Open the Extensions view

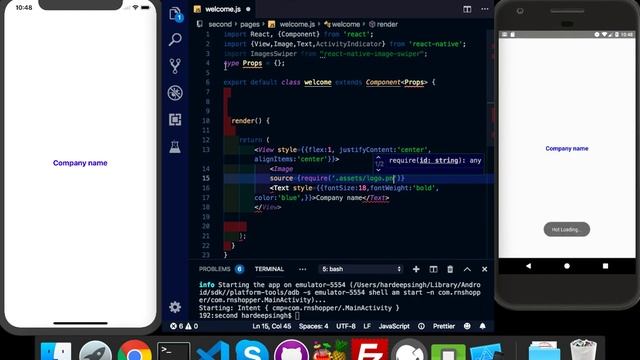(x=175, y=120)
